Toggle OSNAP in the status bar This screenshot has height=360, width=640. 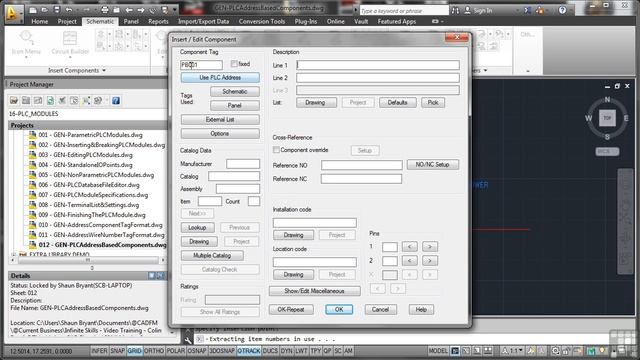[197, 351]
